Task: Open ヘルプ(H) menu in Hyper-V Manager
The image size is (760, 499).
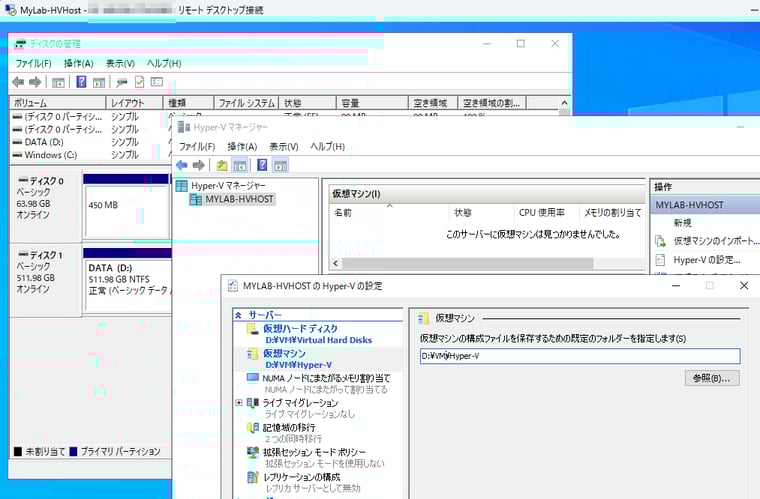Action: (328, 146)
